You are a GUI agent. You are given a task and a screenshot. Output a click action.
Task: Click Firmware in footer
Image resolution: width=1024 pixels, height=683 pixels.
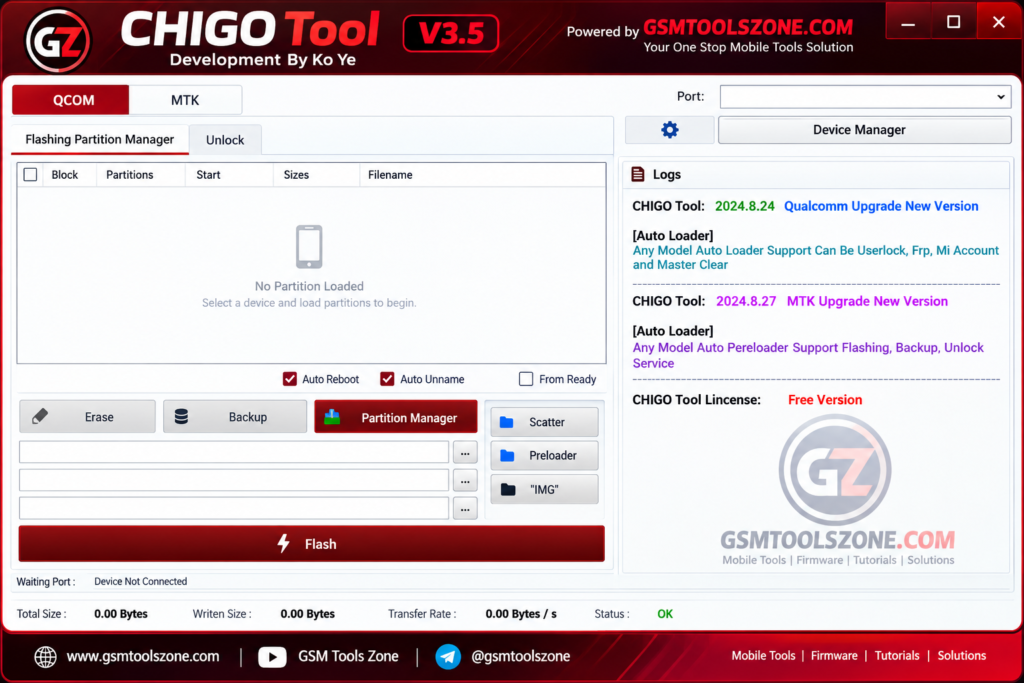(834, 656)
